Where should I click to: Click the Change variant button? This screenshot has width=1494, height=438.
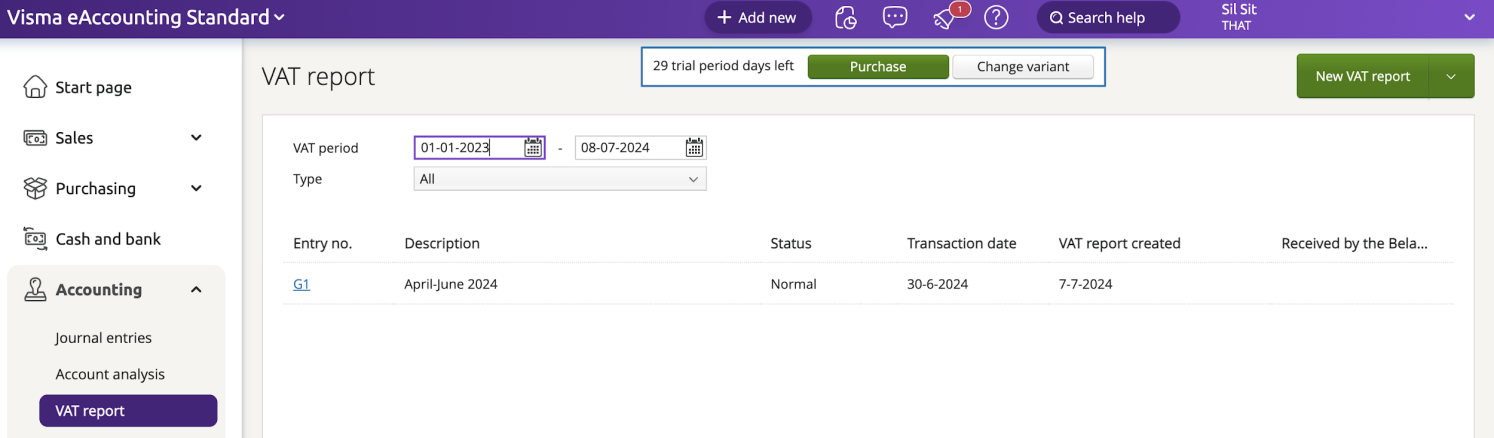[x=1022, y=67]
